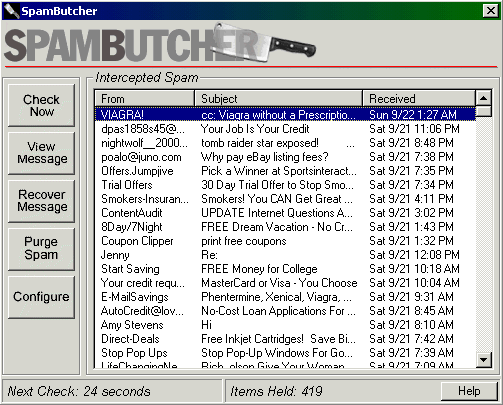Select the Trial Offers message row
503x405 pixels.
click(x=285, y=185)
